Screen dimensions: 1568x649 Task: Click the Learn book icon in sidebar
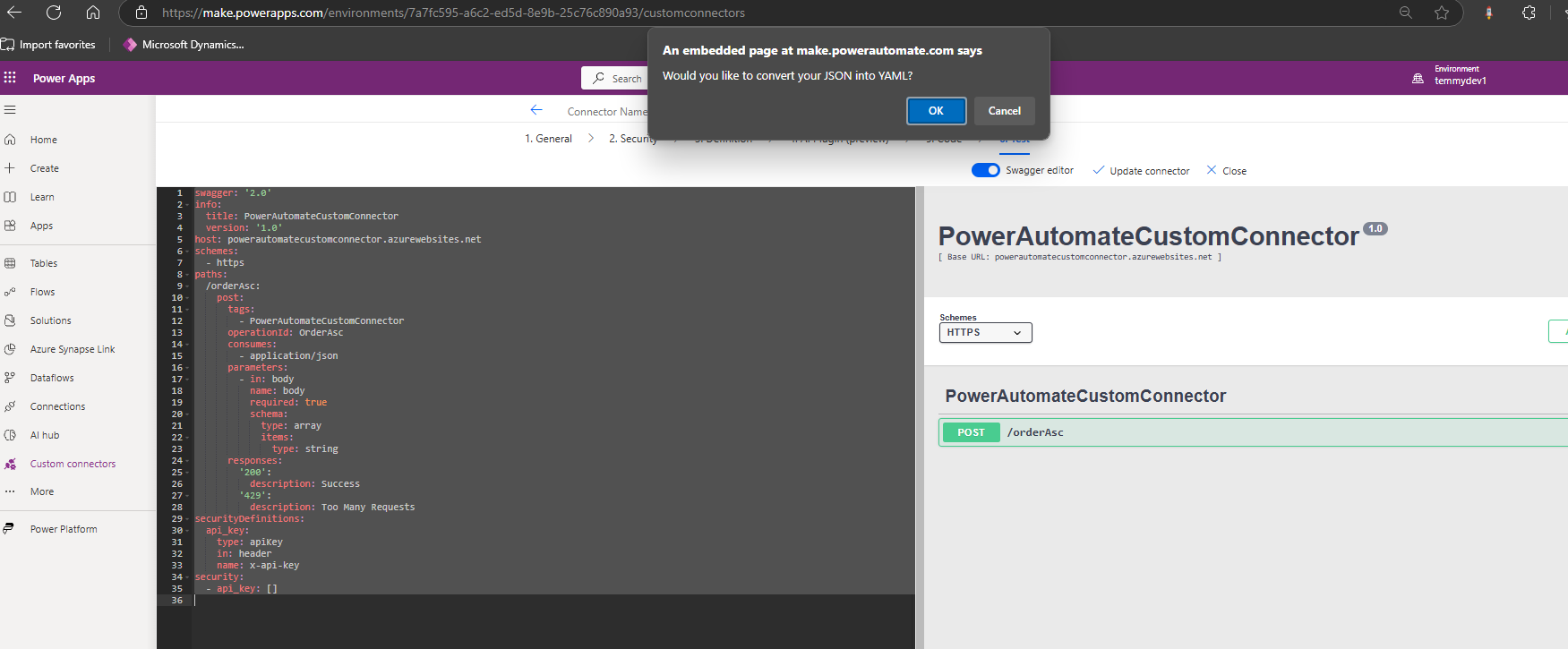click(x=10, y=197)
